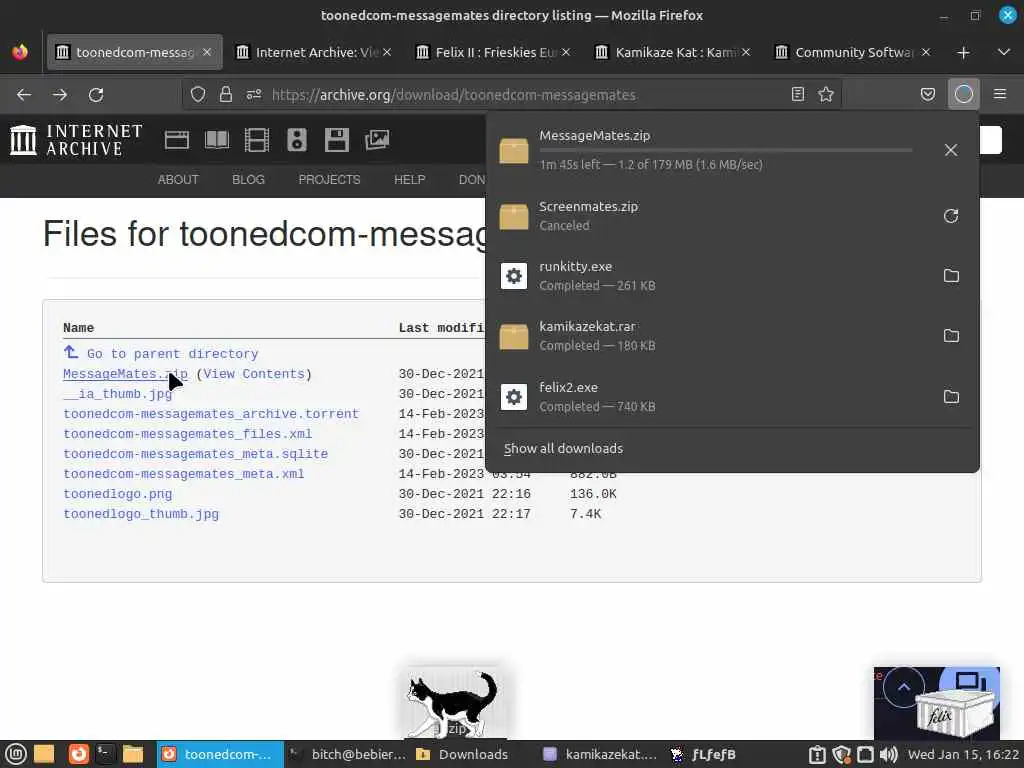The image size is (1024, 768).
Task: Open containing folder for kamikazekat.rar
Action: (951, 336)
